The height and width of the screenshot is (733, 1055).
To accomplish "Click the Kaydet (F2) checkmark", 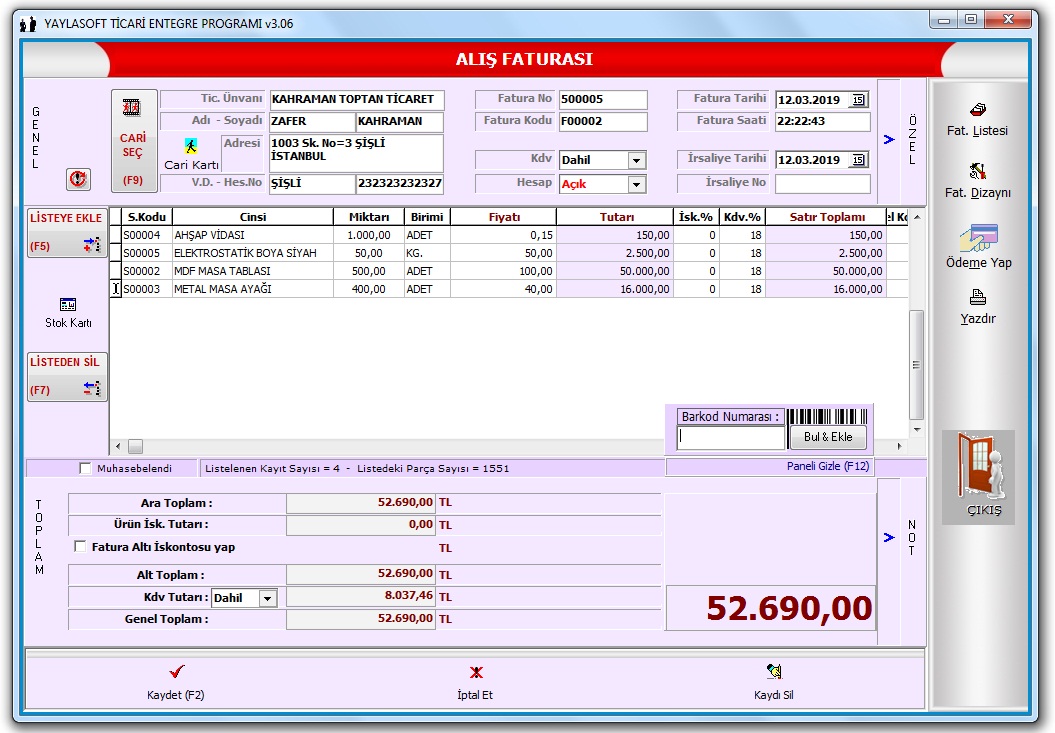I will point(176,672).
